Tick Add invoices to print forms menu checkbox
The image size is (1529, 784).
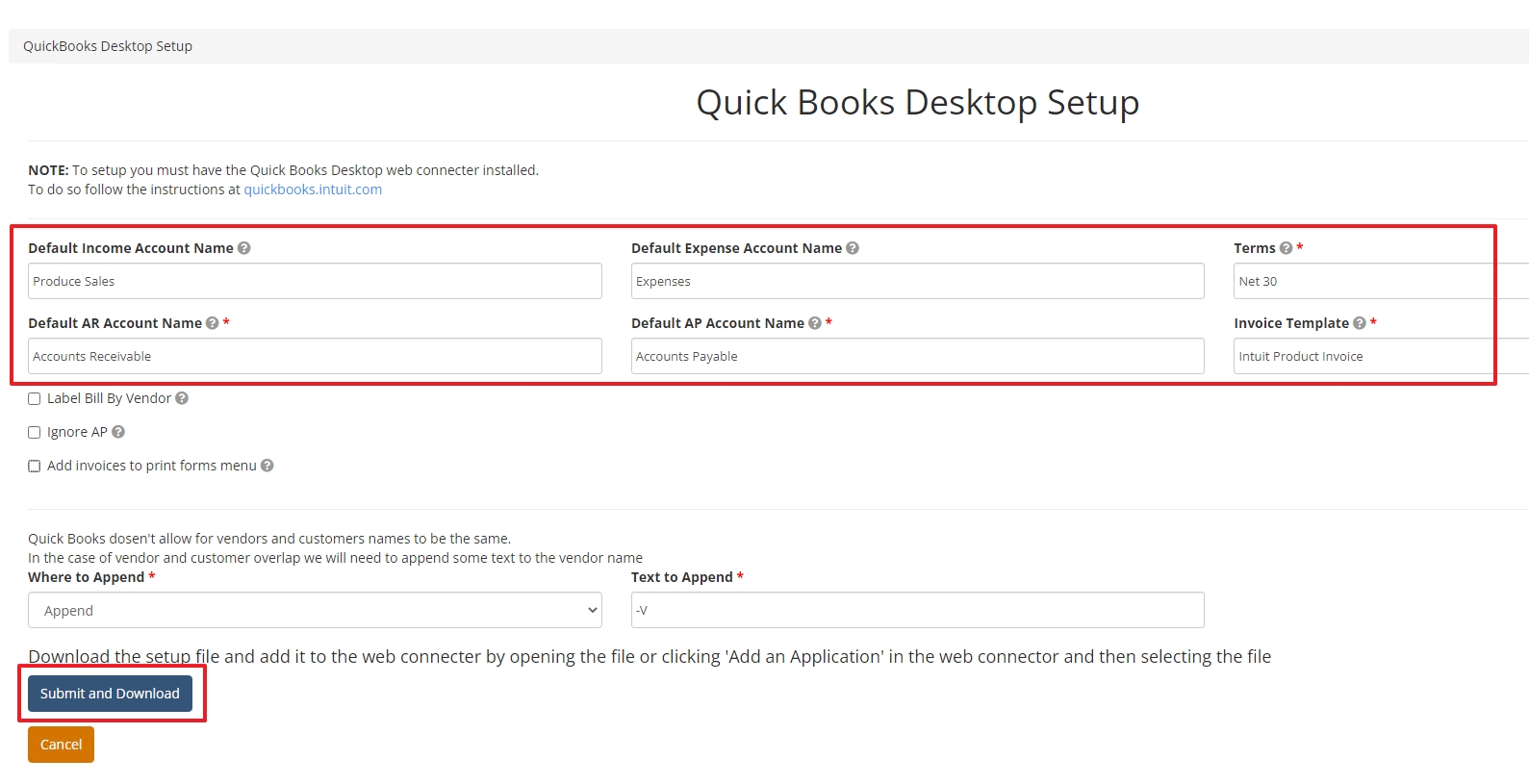click(x=35, y=467)
